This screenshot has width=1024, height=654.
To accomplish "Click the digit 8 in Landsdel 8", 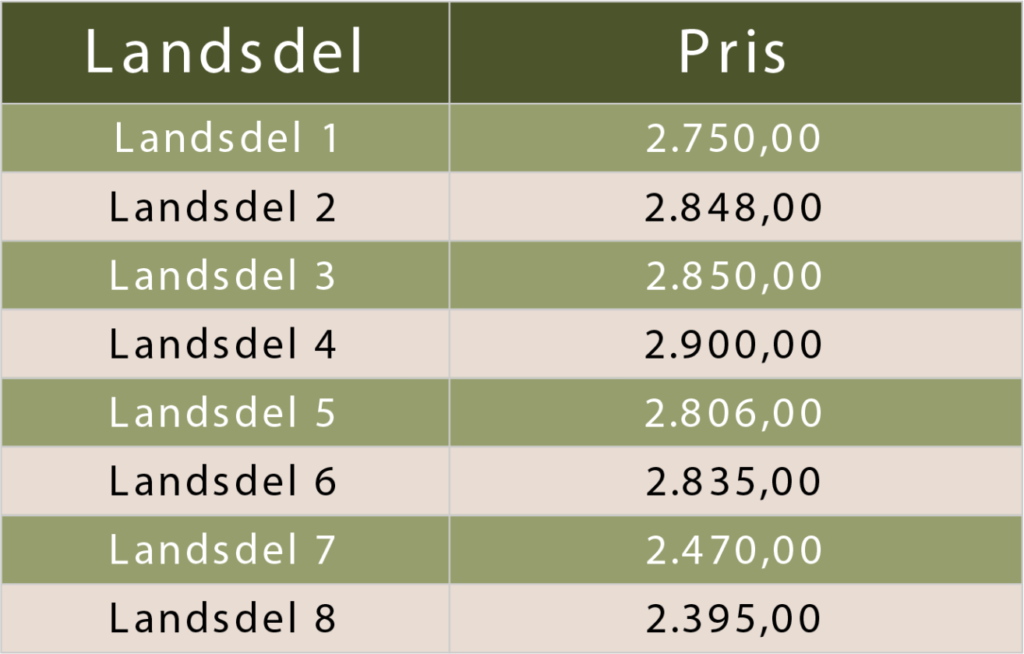I will [x=324, y=618].
